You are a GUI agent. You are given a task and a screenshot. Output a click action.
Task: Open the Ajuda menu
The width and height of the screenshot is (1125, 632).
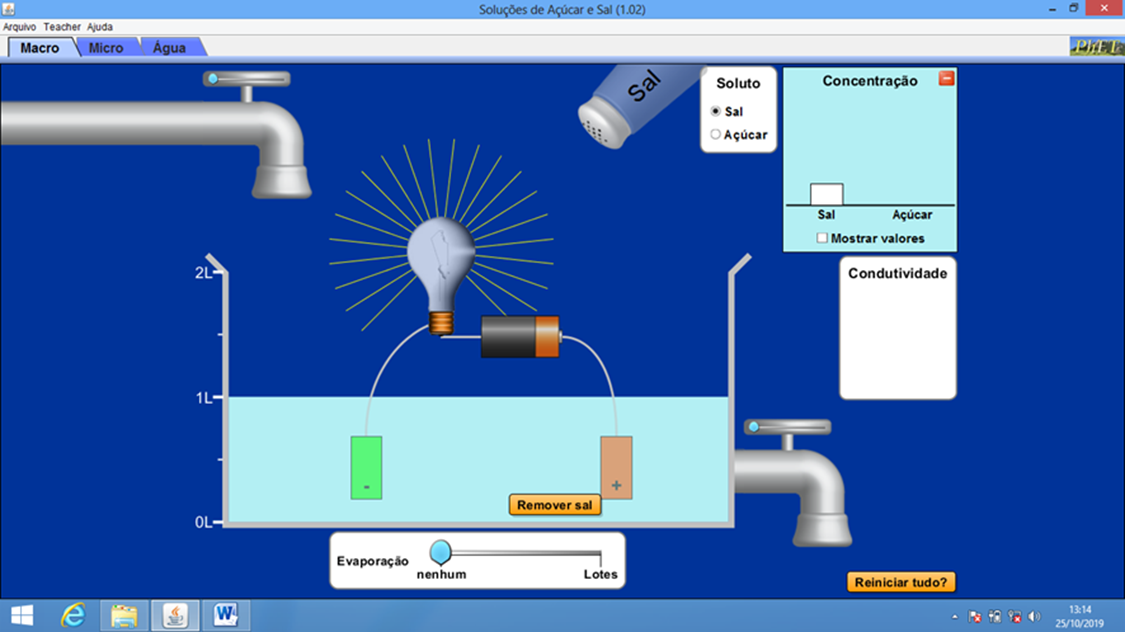100,27
